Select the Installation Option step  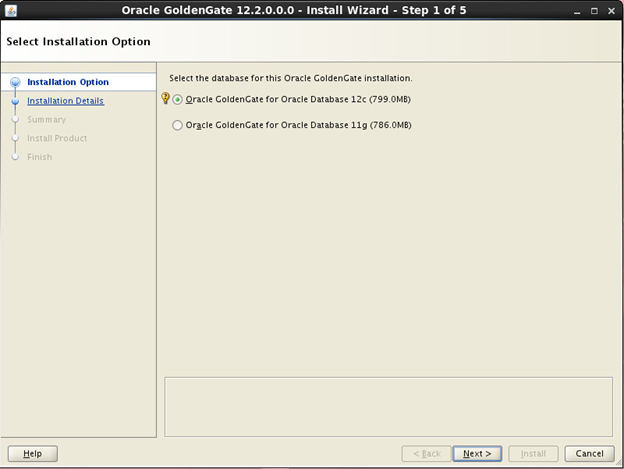pyautogui.click(x=68, y=82)
